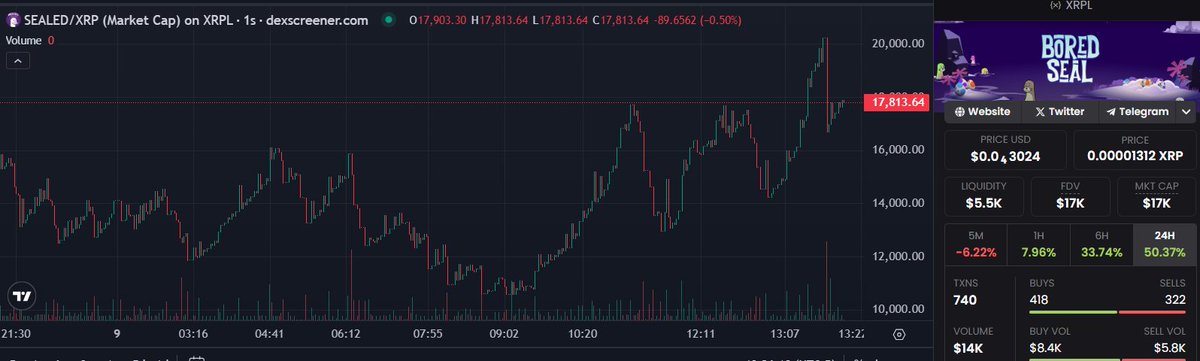
Task: Click the 20,000.00 price axis label
Action: [897, 44]
